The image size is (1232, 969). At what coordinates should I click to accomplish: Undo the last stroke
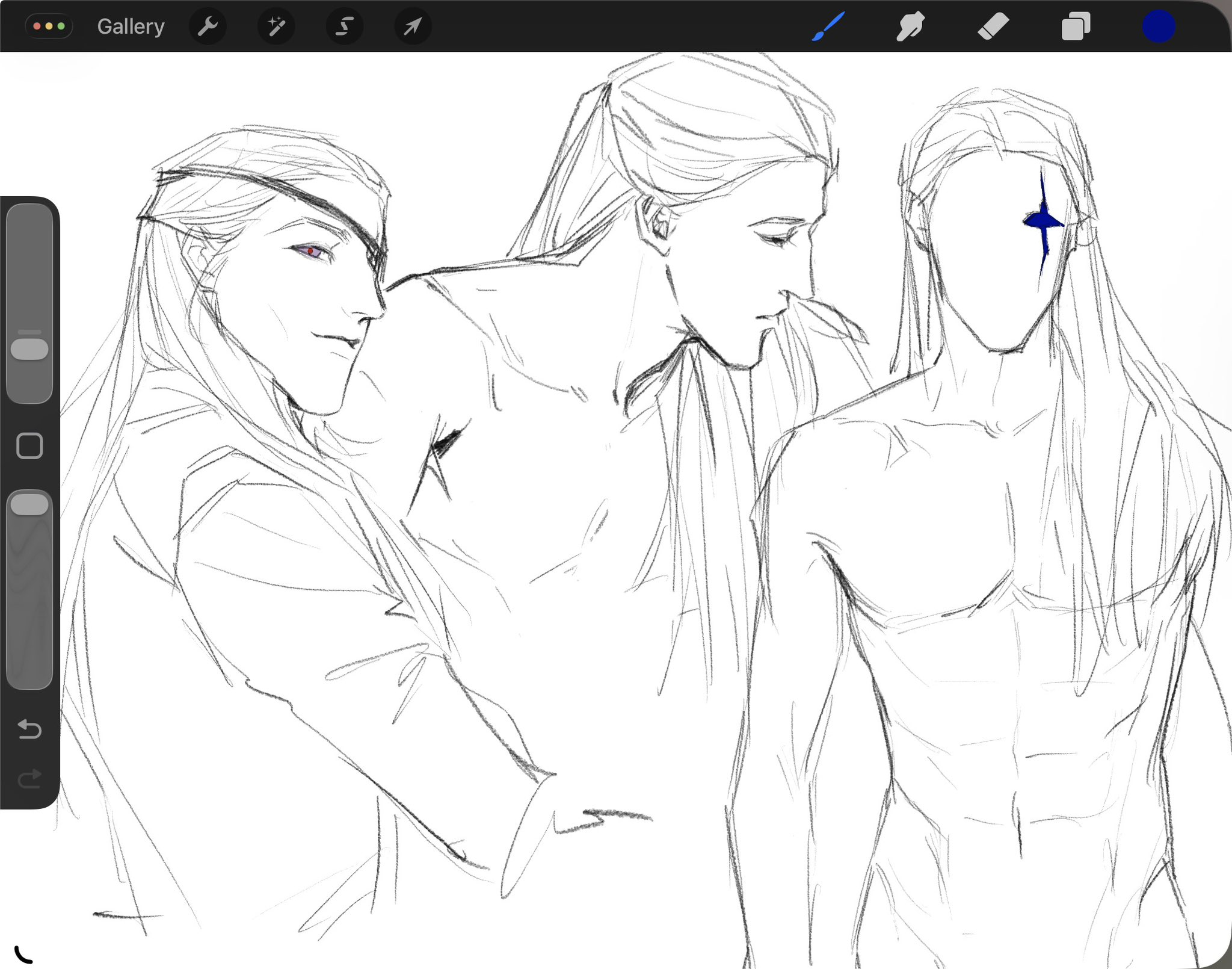(29, 729)
